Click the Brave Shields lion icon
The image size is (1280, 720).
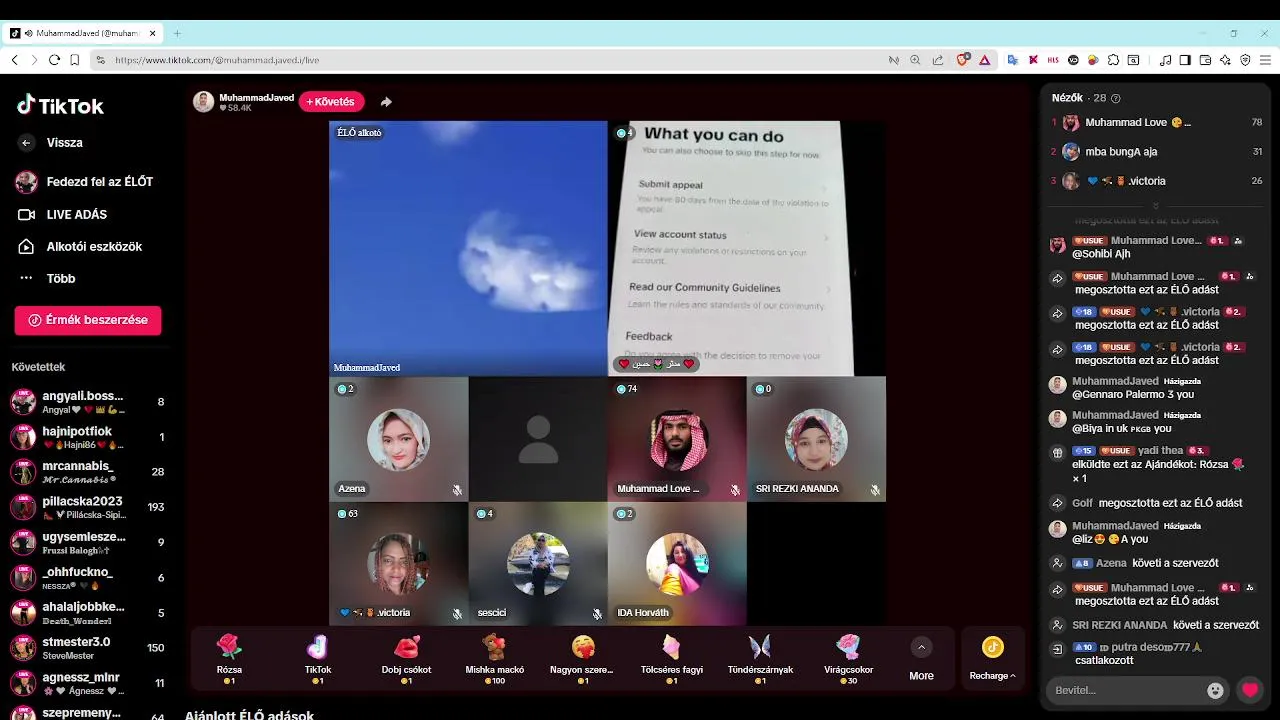(963, 60)
